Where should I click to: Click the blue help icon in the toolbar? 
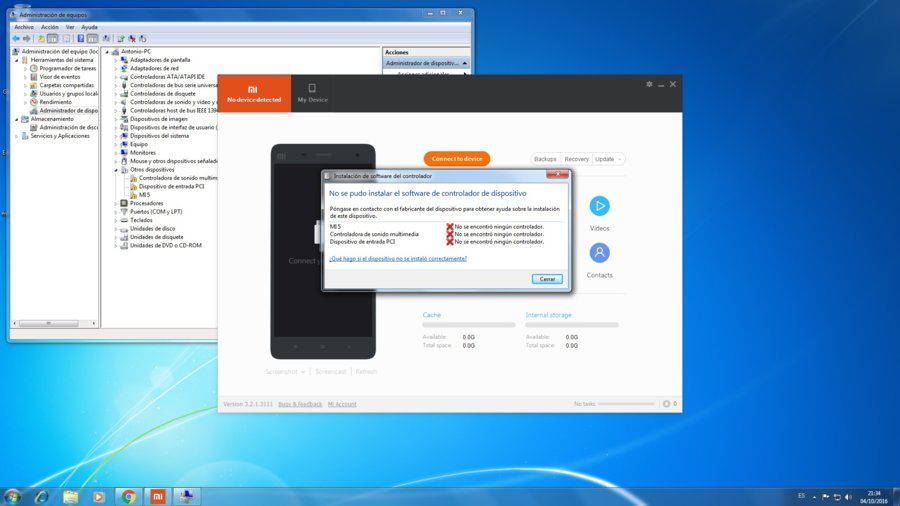pos(80,38)
